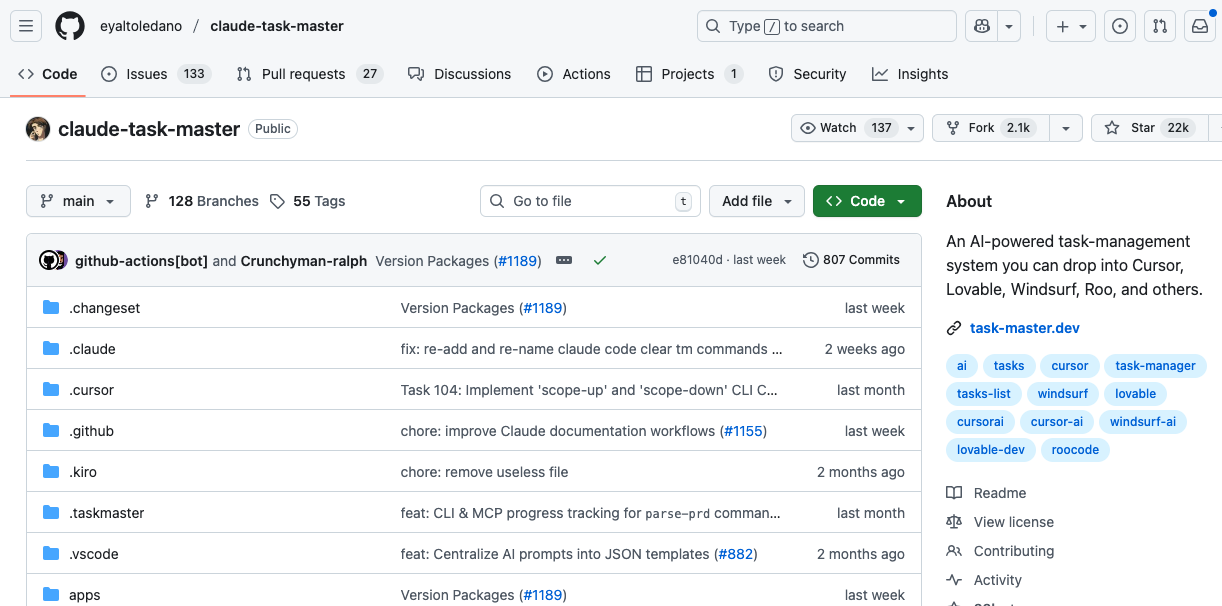Open the Security tab
The width and height of the screenshot is (1222, 606).
[x=807, y=74]
